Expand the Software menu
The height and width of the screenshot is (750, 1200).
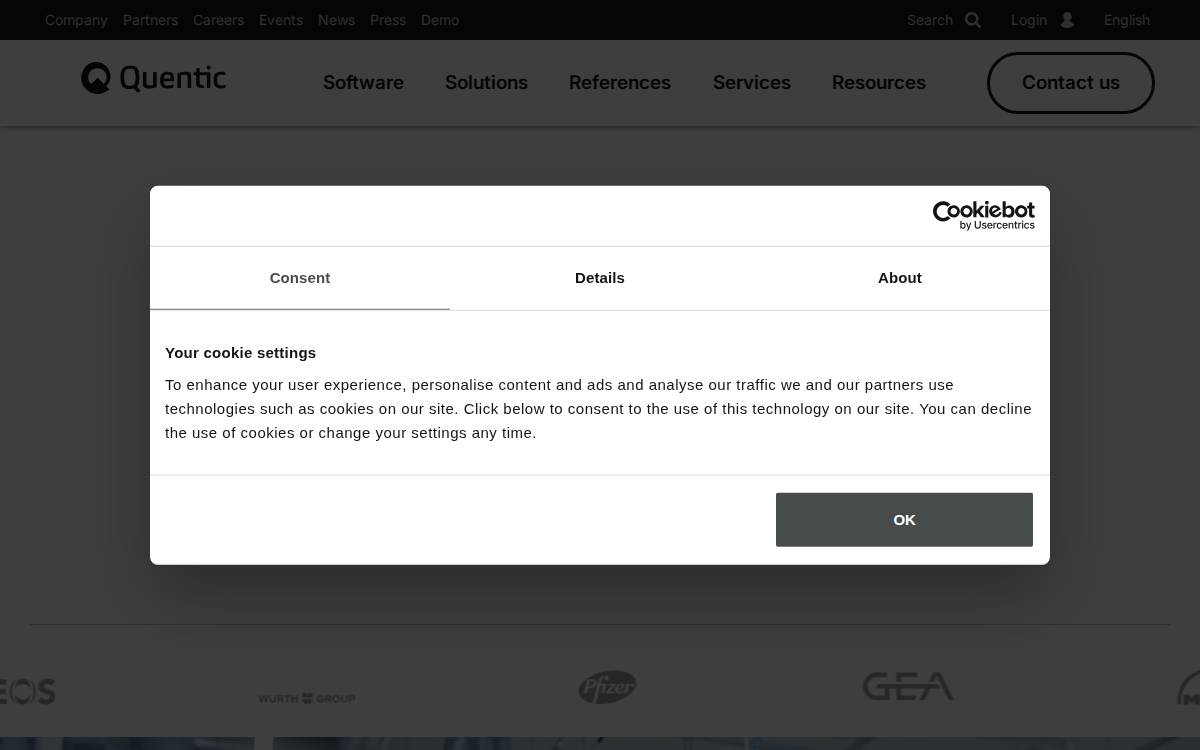tap(363, 83)
